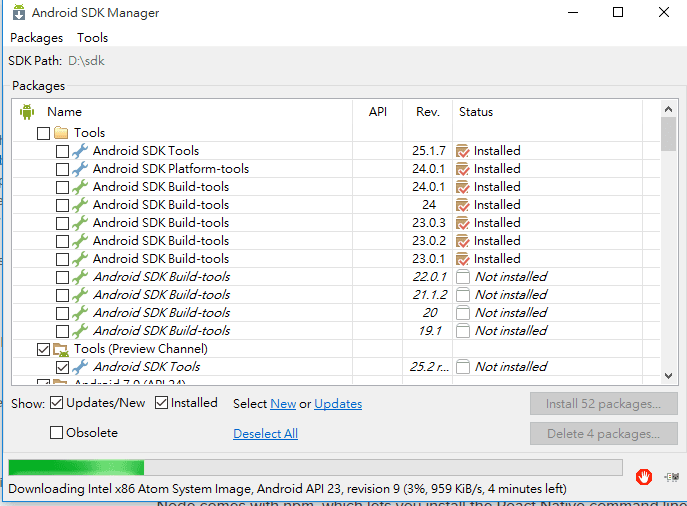Click the Tools folder icon
Screen dimensions: 687x506
tap(61, 133)
